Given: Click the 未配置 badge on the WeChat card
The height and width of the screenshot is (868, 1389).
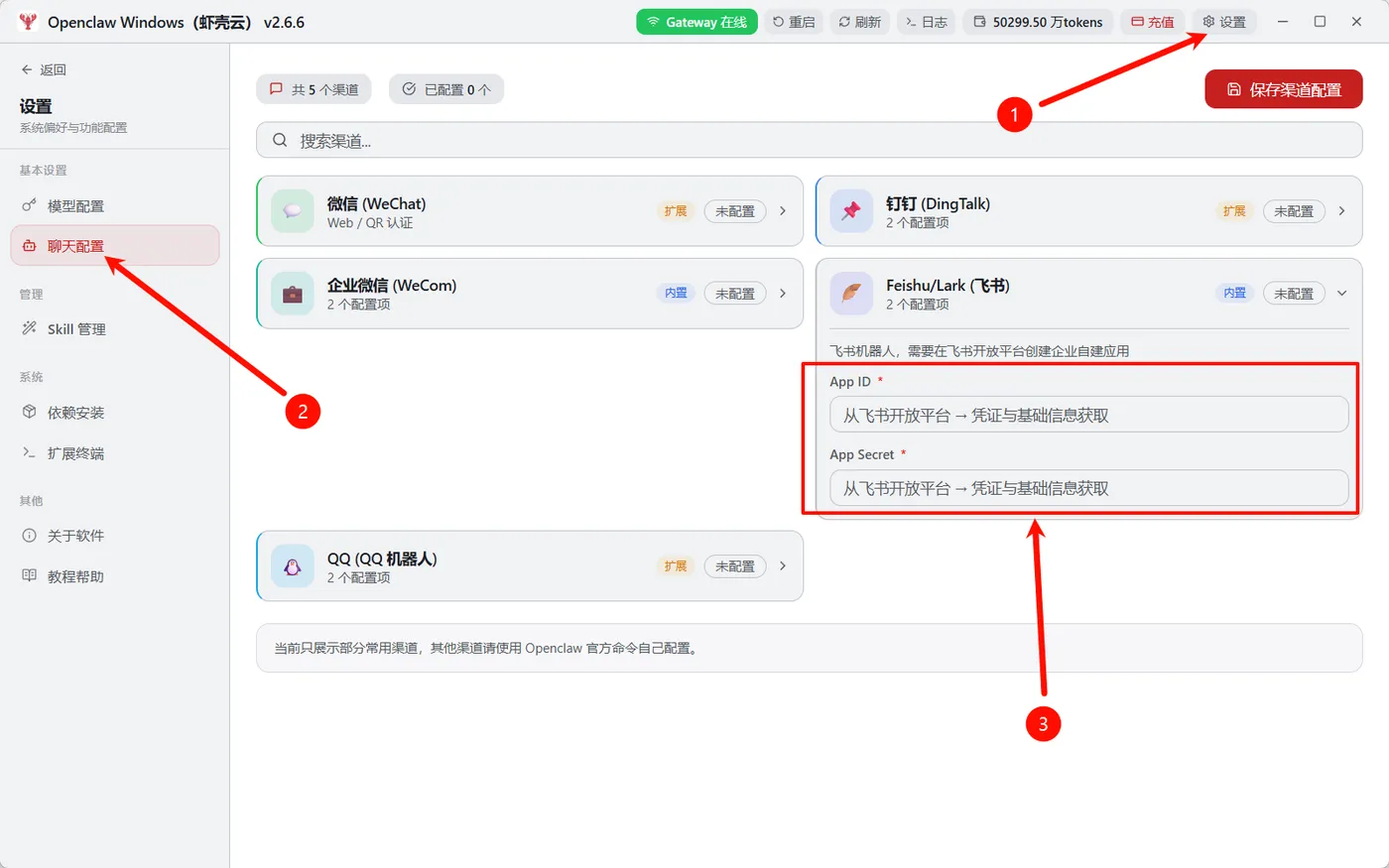Looking at the screenshot, I should point(735,211).
